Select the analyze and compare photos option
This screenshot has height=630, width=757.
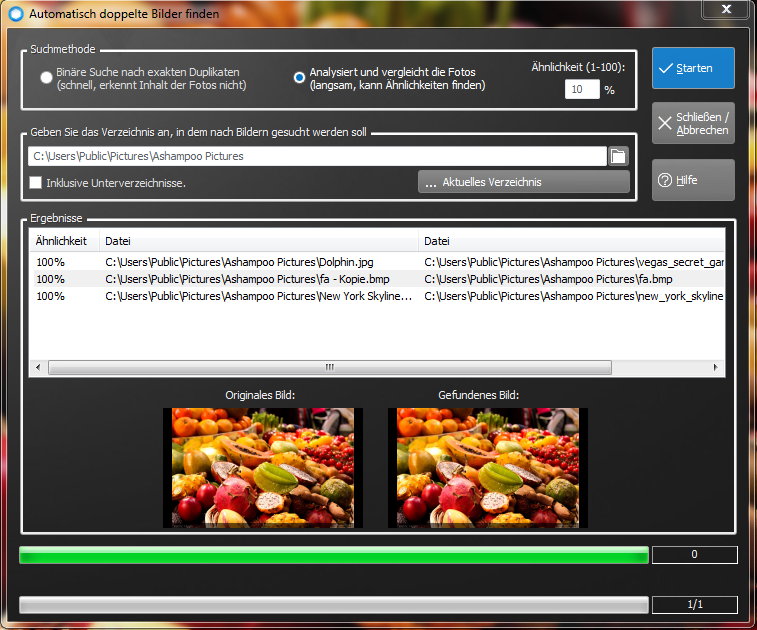click(x=299, y=78)
